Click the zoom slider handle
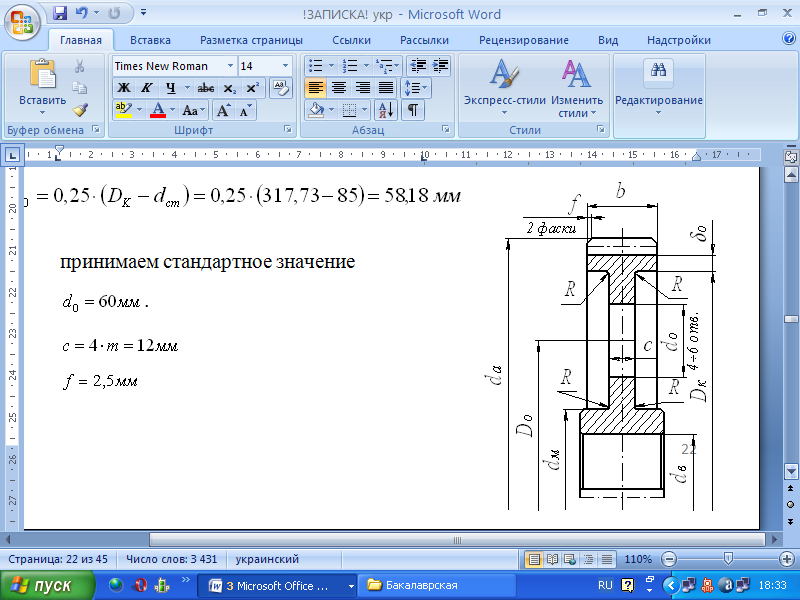 [728, 559]
